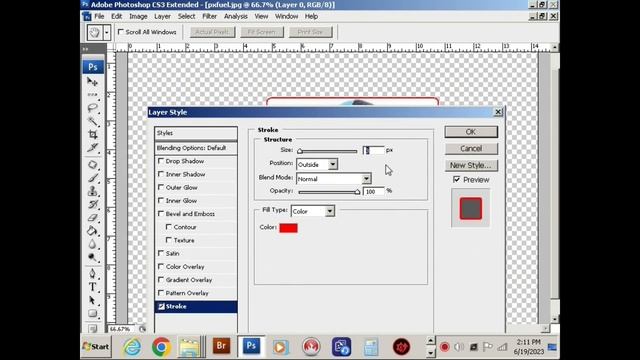Open Google Chrome from the taskbar
This screenshot has width=640, height=360.
[161, 347]
